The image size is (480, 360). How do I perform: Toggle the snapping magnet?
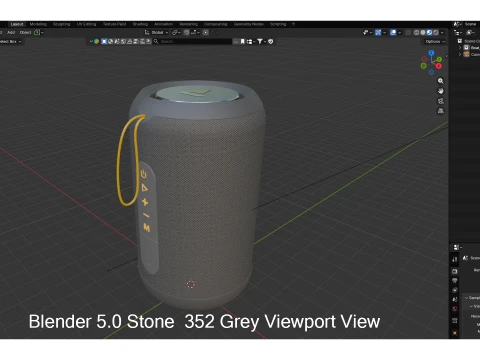coord(187,32)
